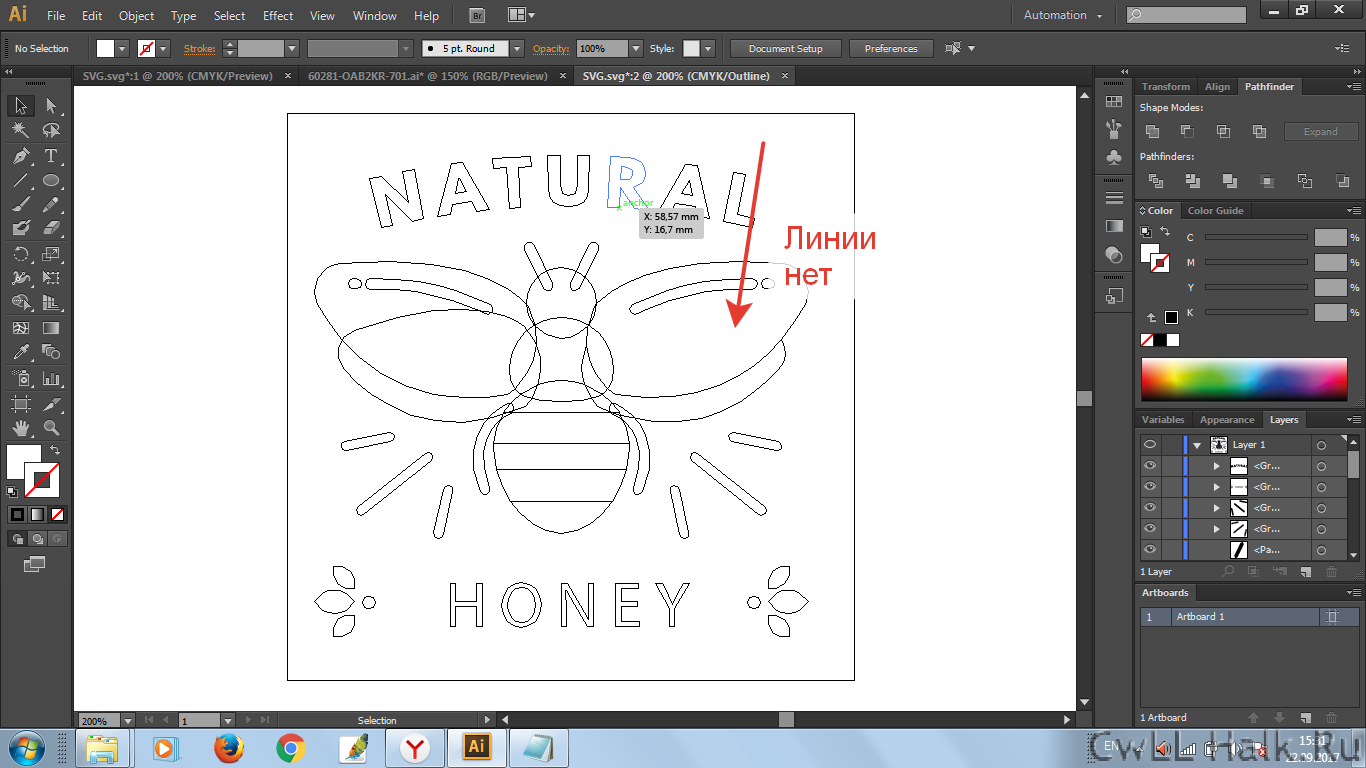
Task: Select the Gradient tool
Action: [51, 328]
